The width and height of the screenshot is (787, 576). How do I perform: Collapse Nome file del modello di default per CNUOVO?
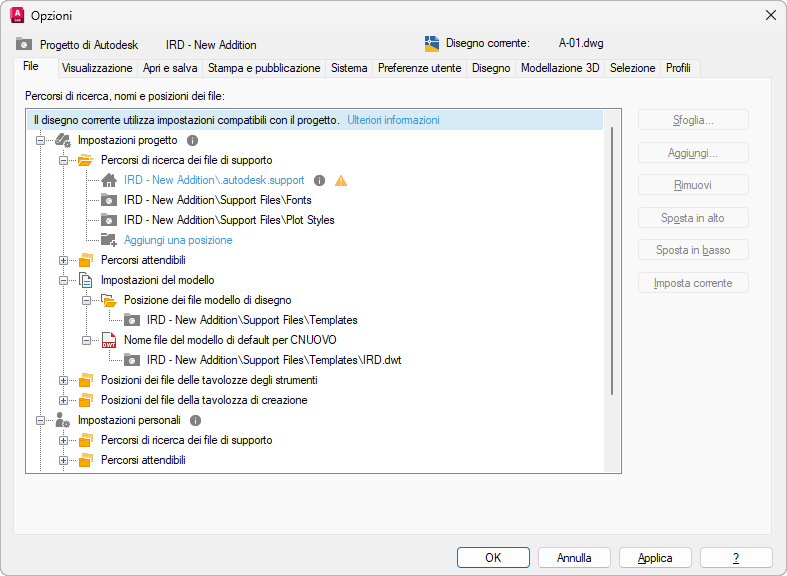click(86, 340)
